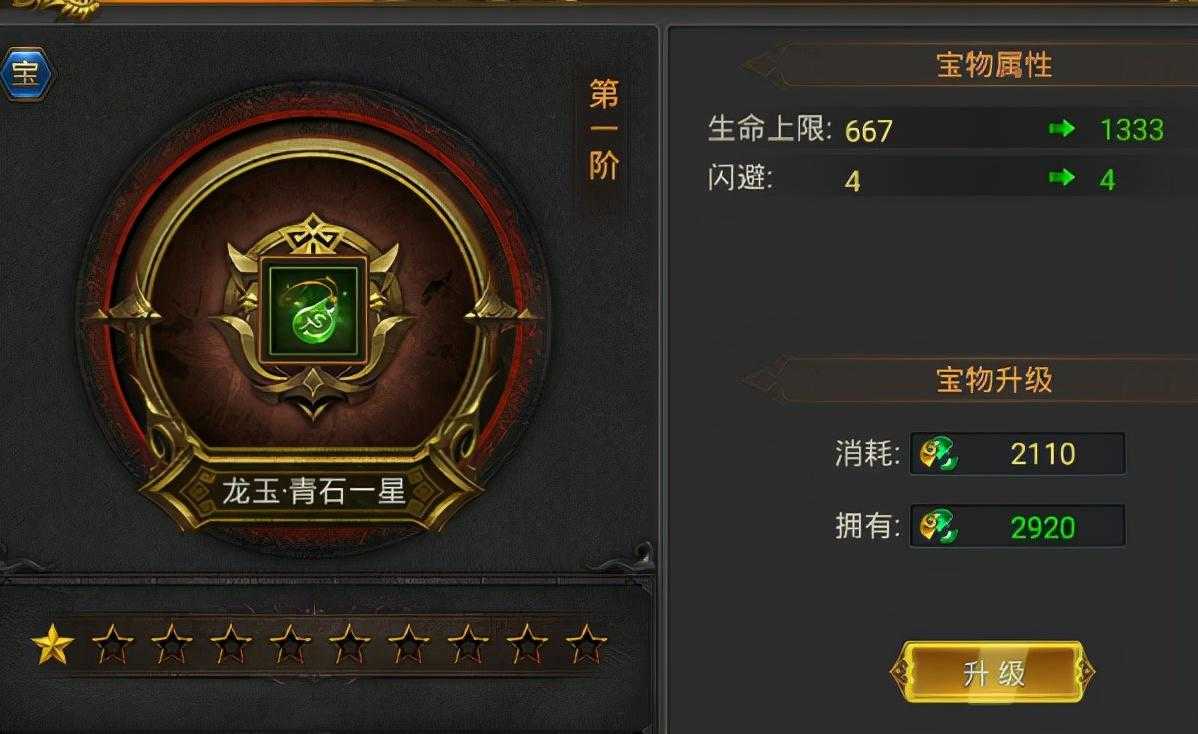
Task: Open the 宝物属性 section header
Action: 994,65
